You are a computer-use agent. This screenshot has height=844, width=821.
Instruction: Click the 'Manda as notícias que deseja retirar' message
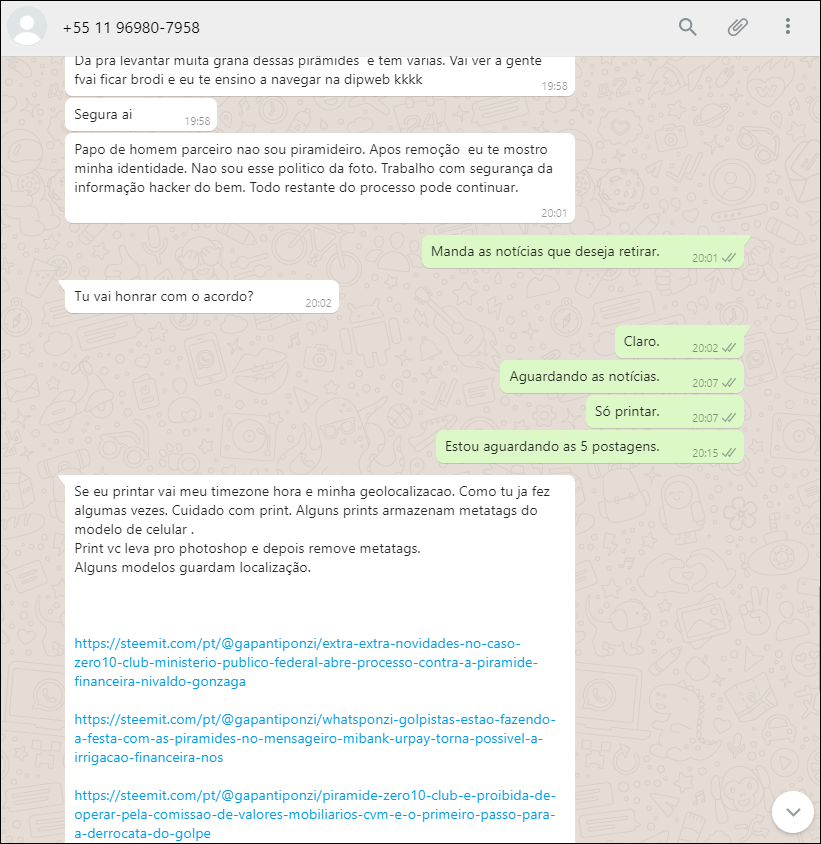(583, 252)
